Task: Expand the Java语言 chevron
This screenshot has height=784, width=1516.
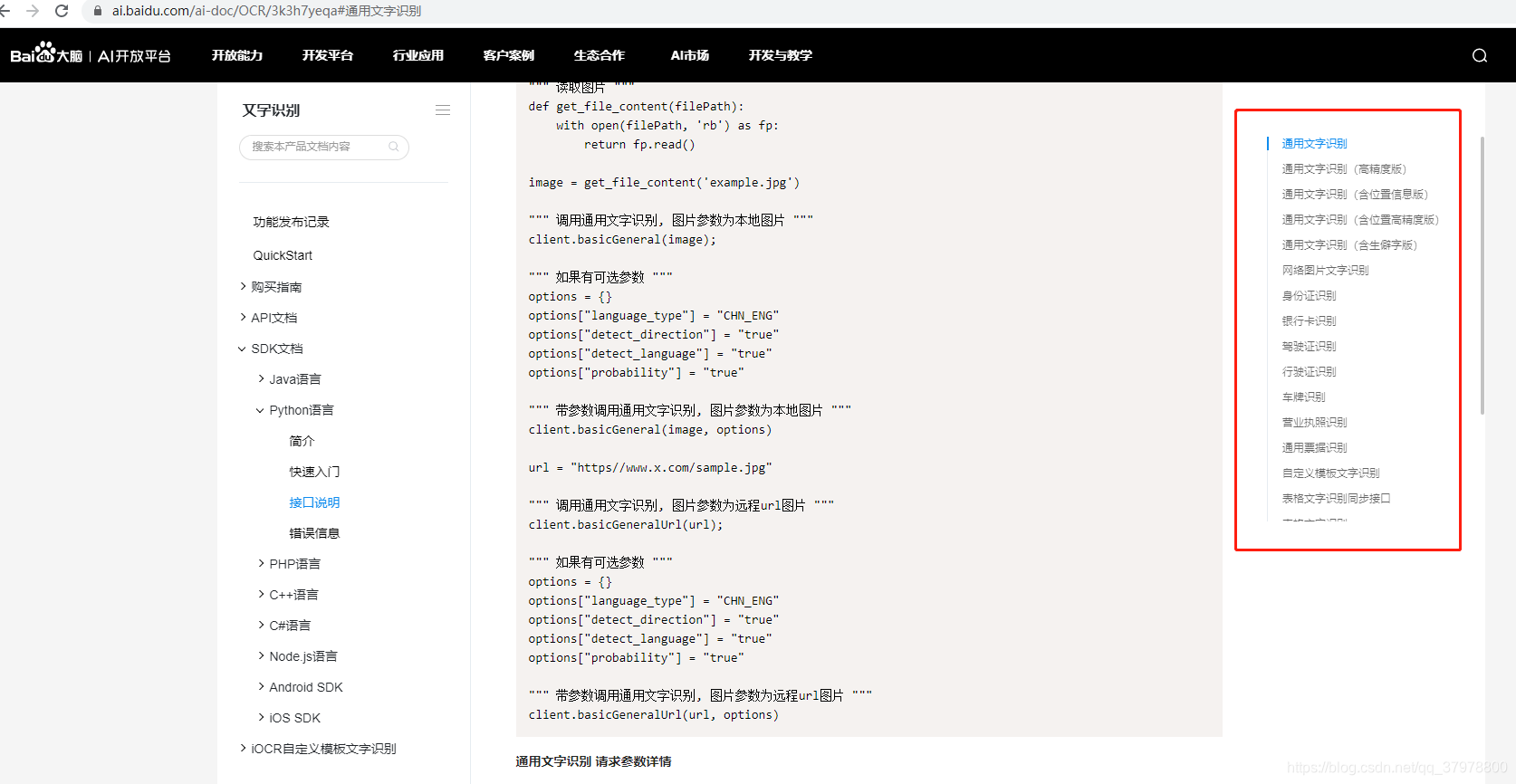Action: tap(261, 378)
